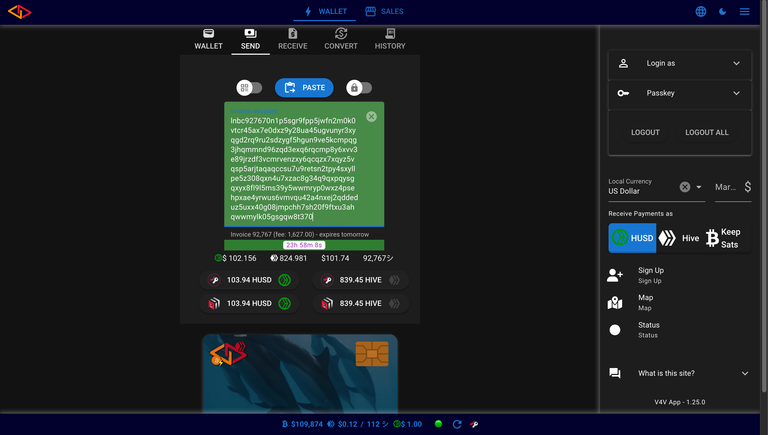Viewport: 768px width, 435px height.
Task: Click the HBD price $1.00
Action: (408, 424)
